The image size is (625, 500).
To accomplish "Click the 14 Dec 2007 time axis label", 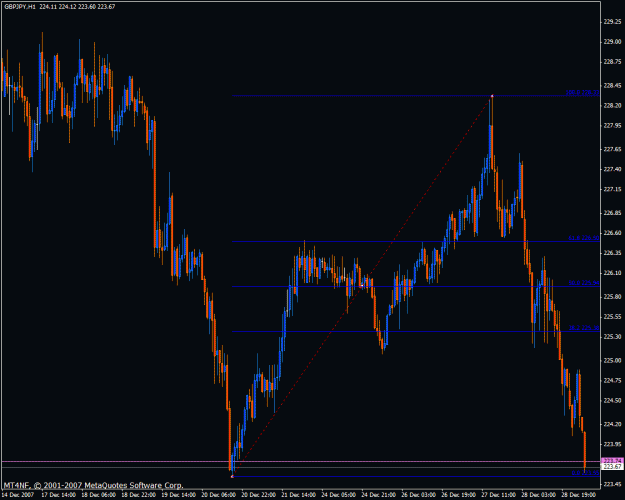I will [18, 495].
